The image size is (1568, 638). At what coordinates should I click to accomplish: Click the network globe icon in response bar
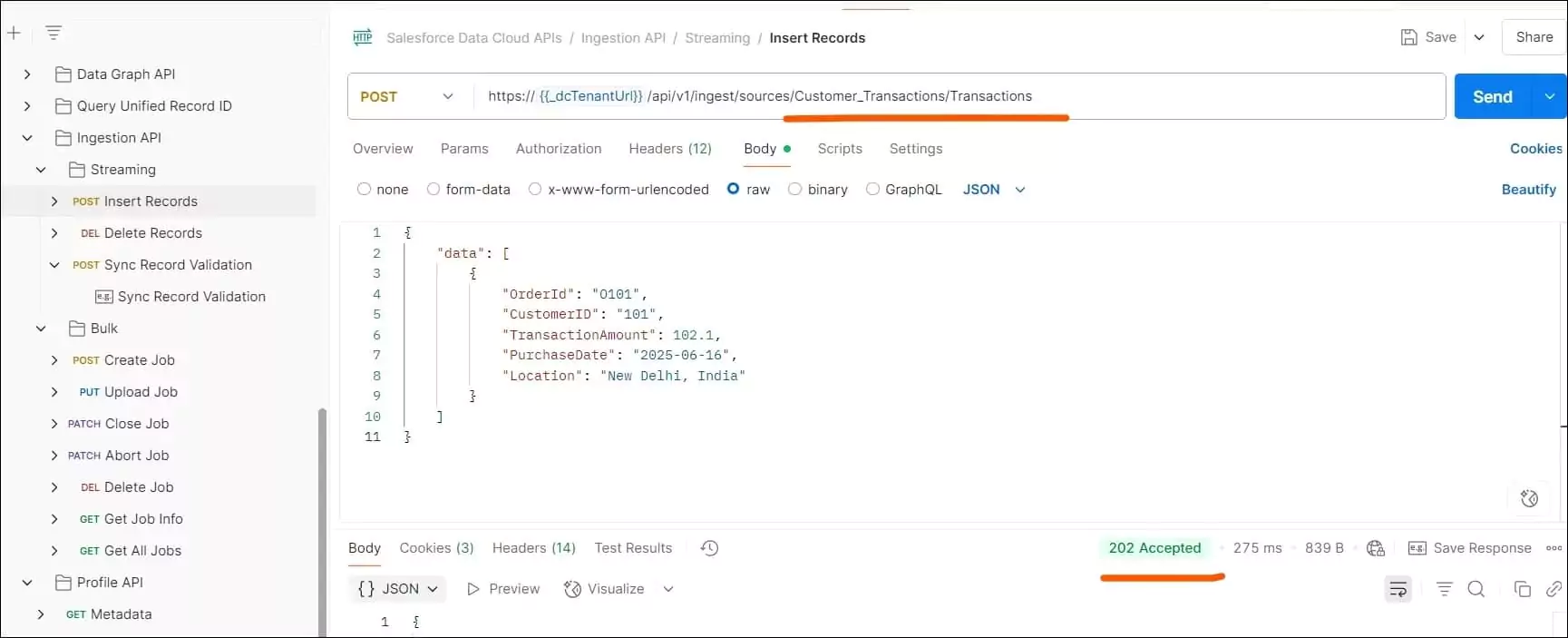pos(1376,548)
